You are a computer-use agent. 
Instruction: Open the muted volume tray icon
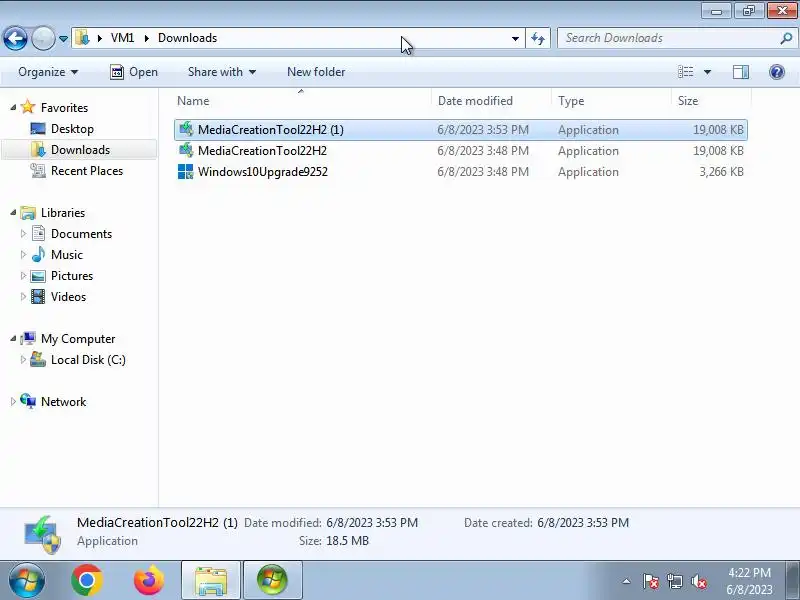(x=699, y=581)
